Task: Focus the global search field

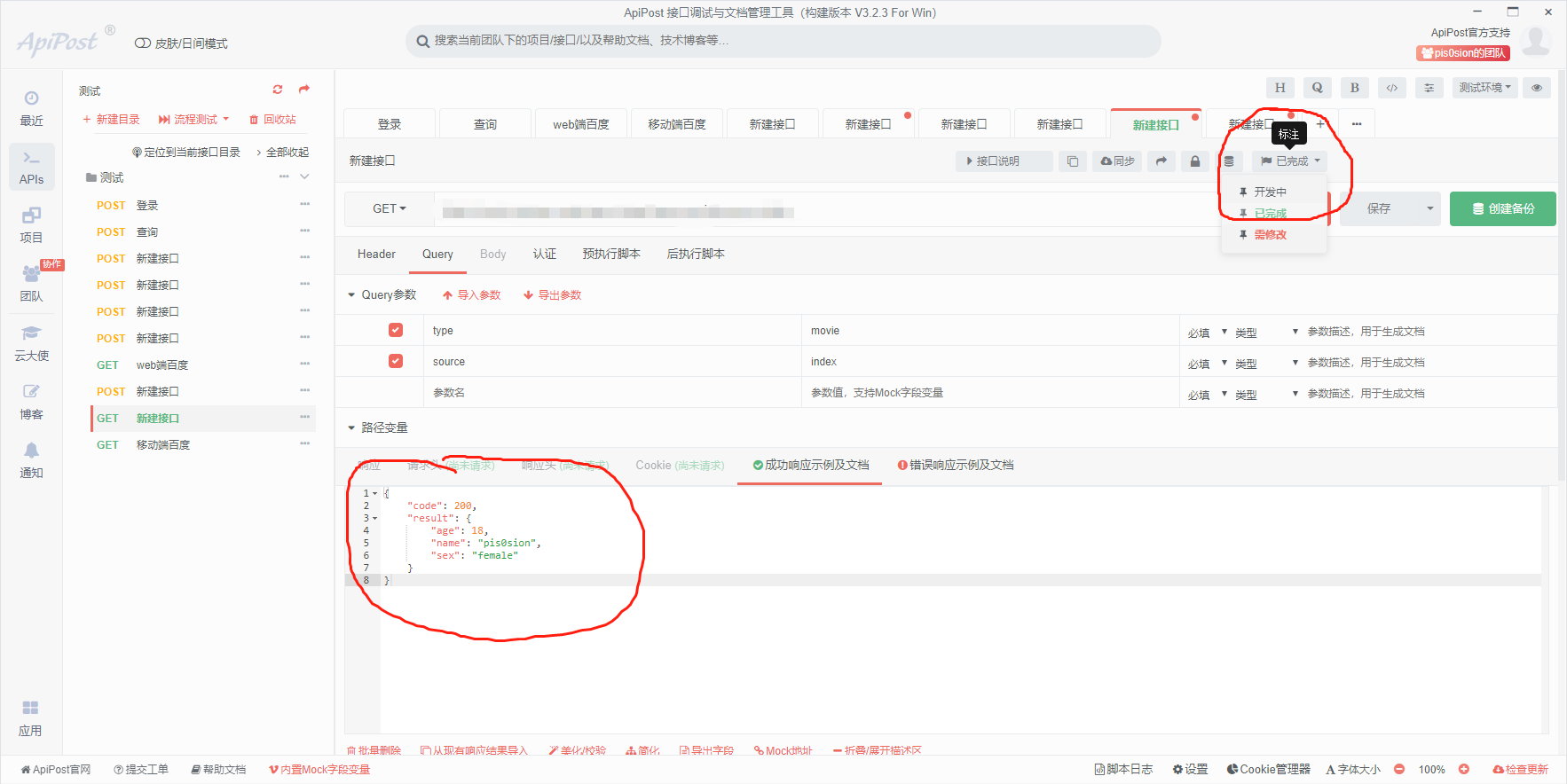Action: click(783, 41)
